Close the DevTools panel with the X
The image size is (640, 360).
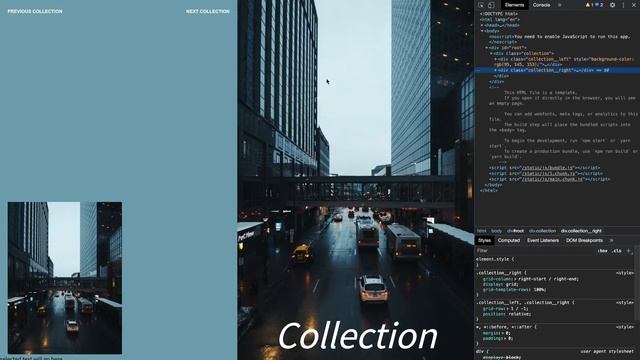tap(634, 5)
